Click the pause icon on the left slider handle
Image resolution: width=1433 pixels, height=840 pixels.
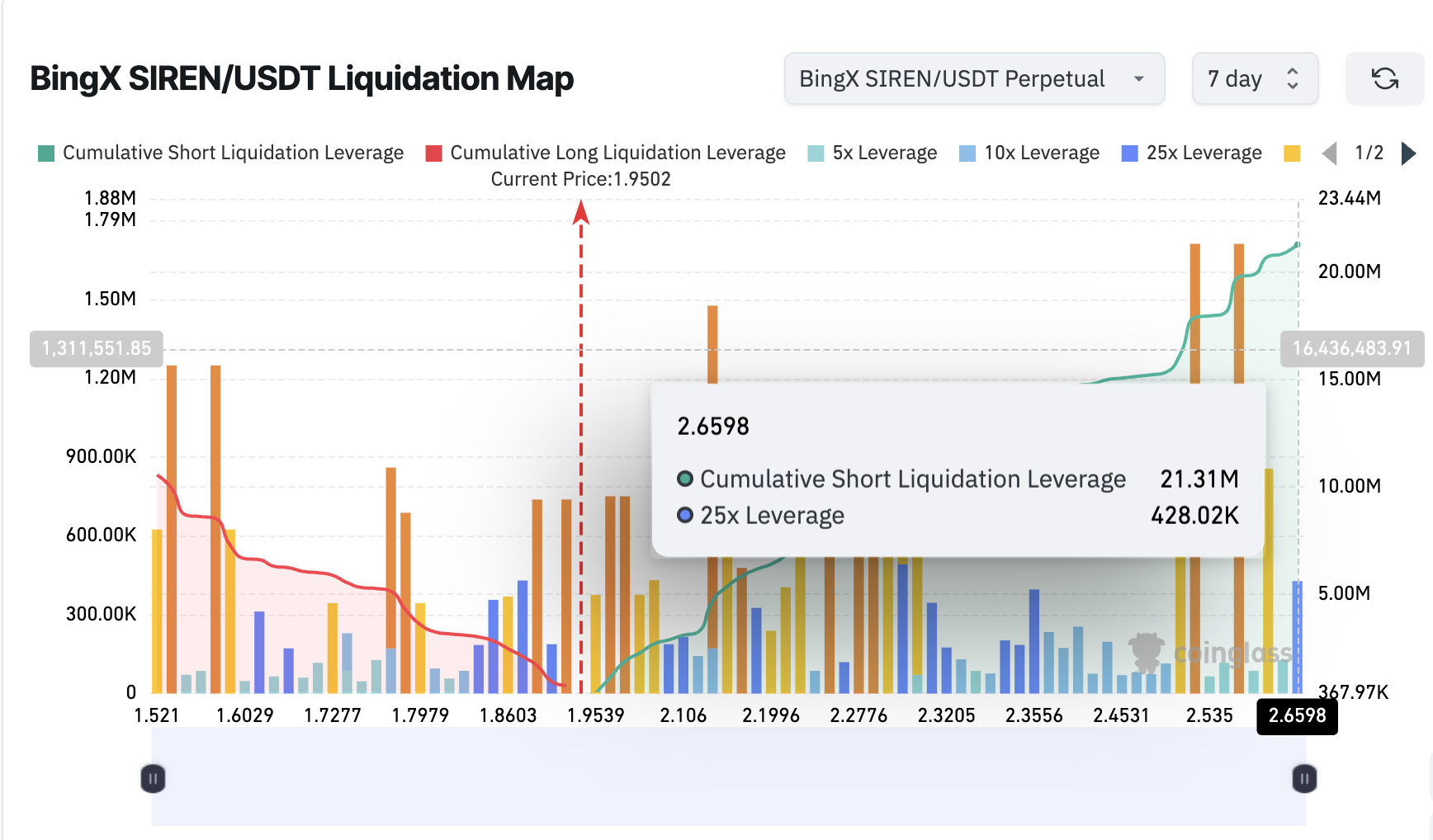point(153,778)
